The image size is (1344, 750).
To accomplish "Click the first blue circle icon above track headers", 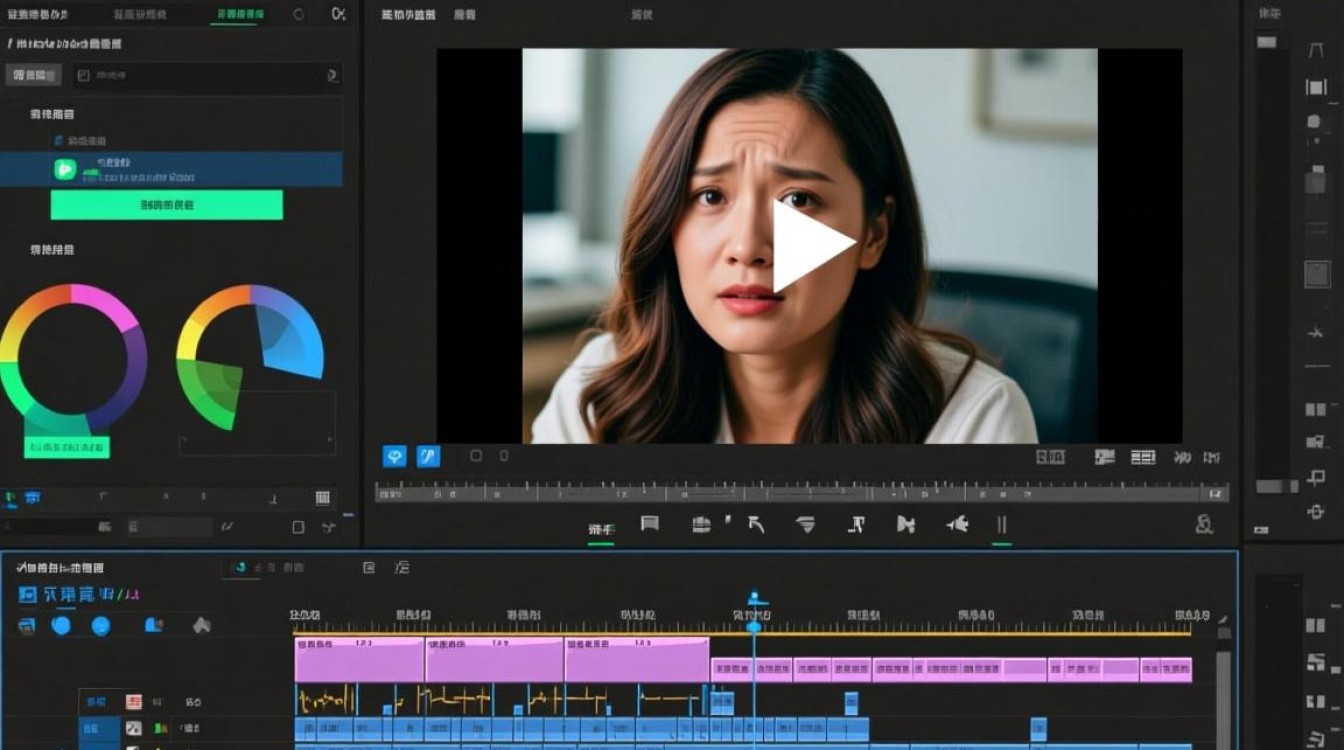I will (x=61, y=626).
